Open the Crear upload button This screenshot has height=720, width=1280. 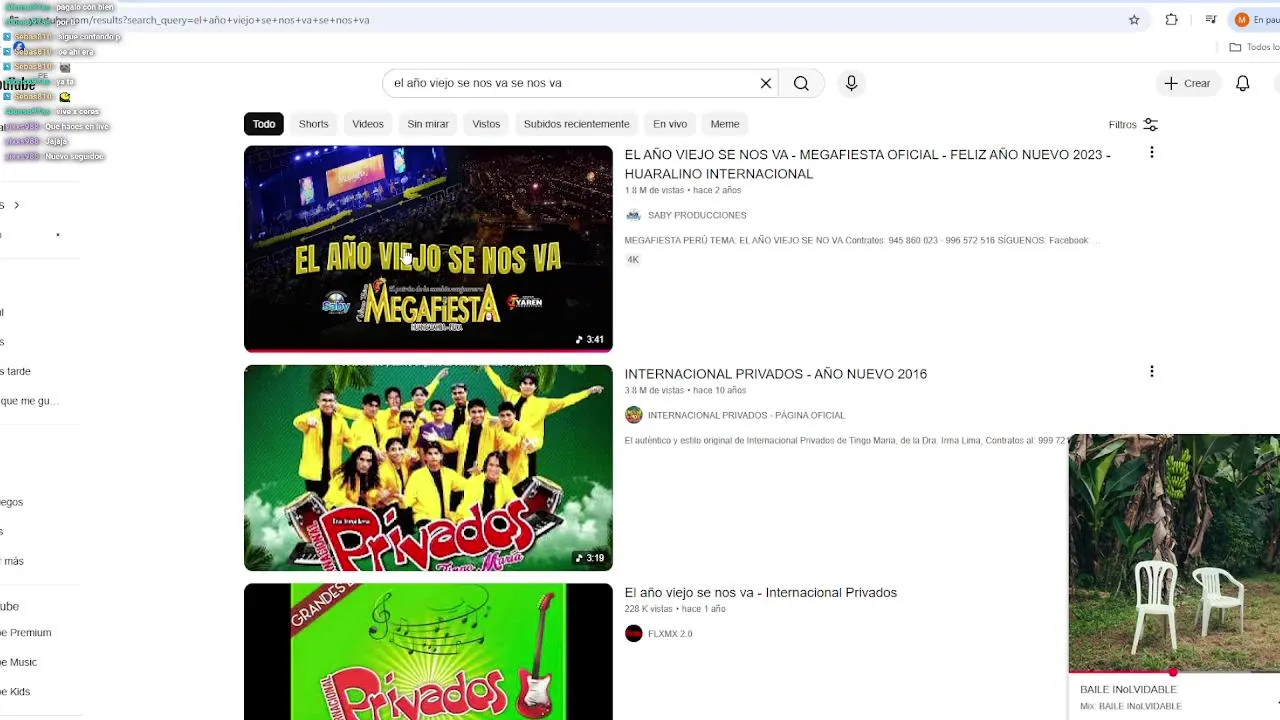[x=1187, y=83]
